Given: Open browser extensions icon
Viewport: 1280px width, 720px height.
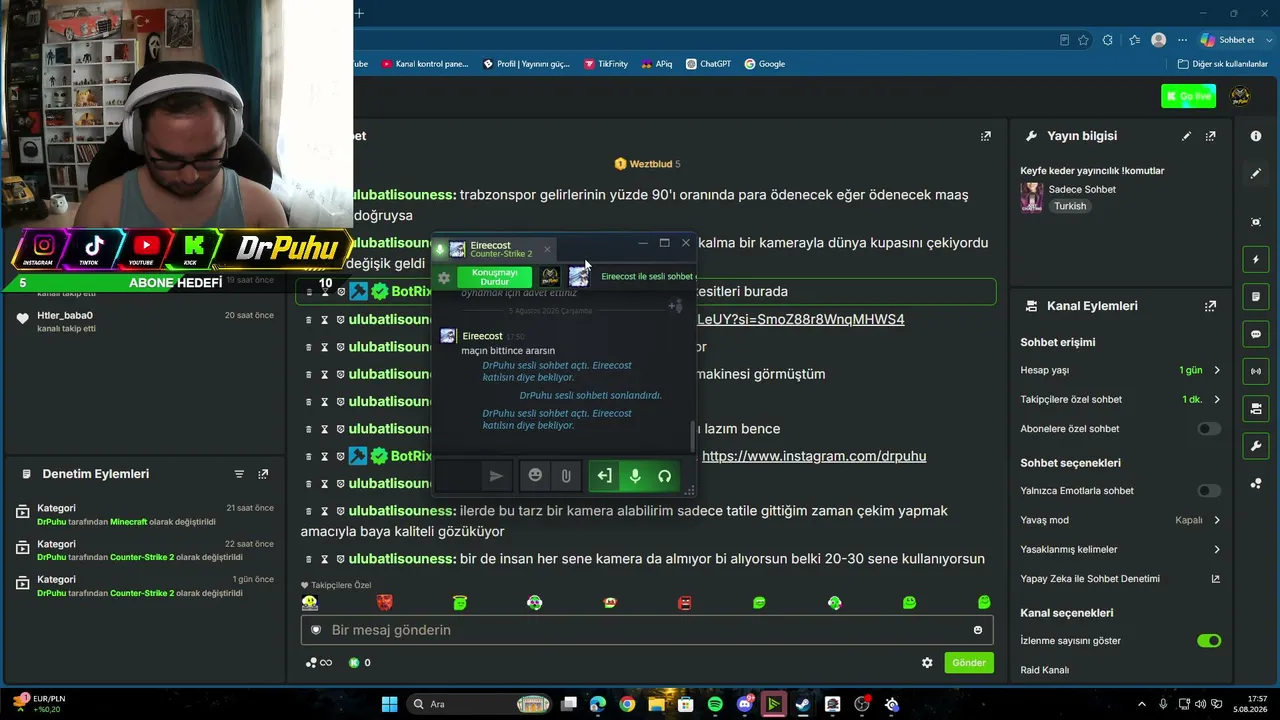Looking at the screenshot, I should (x=1108, y=40).
